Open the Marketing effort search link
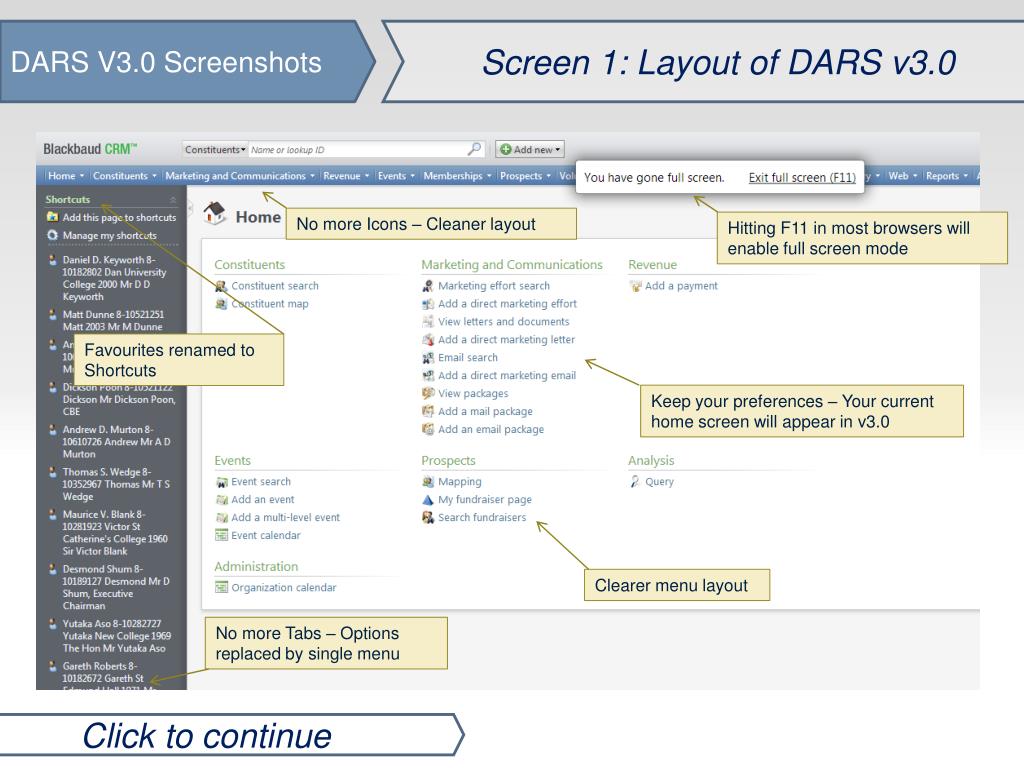 coord(494,286)
